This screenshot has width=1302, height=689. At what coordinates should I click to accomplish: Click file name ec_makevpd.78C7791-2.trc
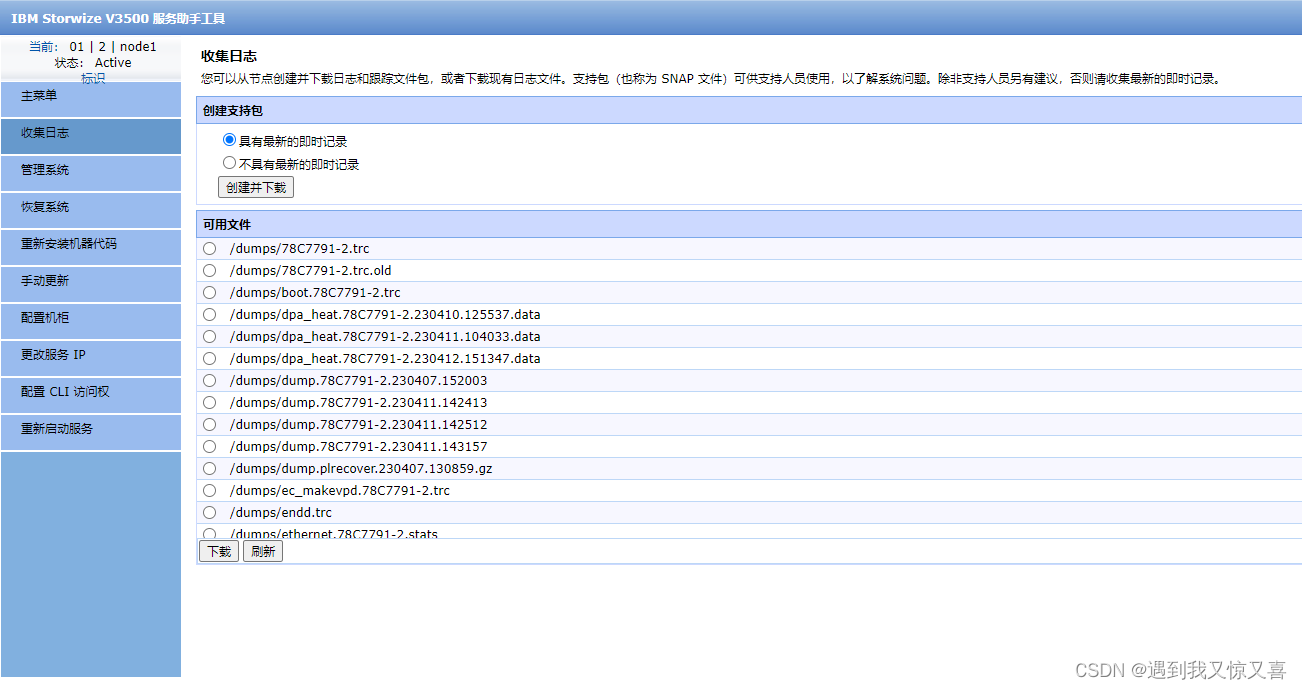coord(340,491)
